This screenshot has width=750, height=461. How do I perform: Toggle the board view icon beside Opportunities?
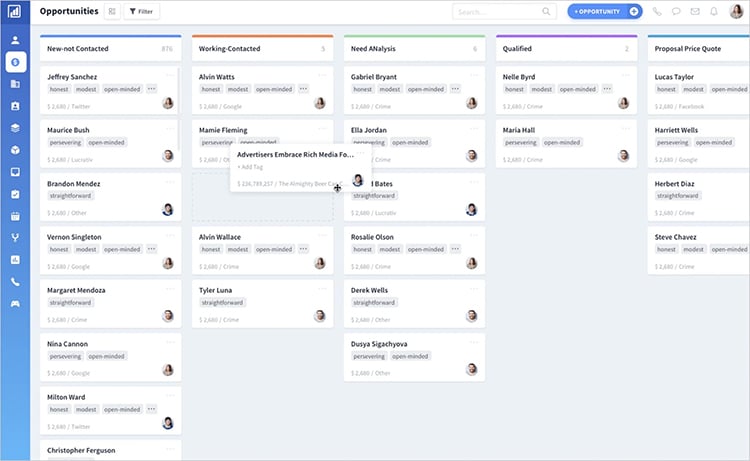[111, 12]
